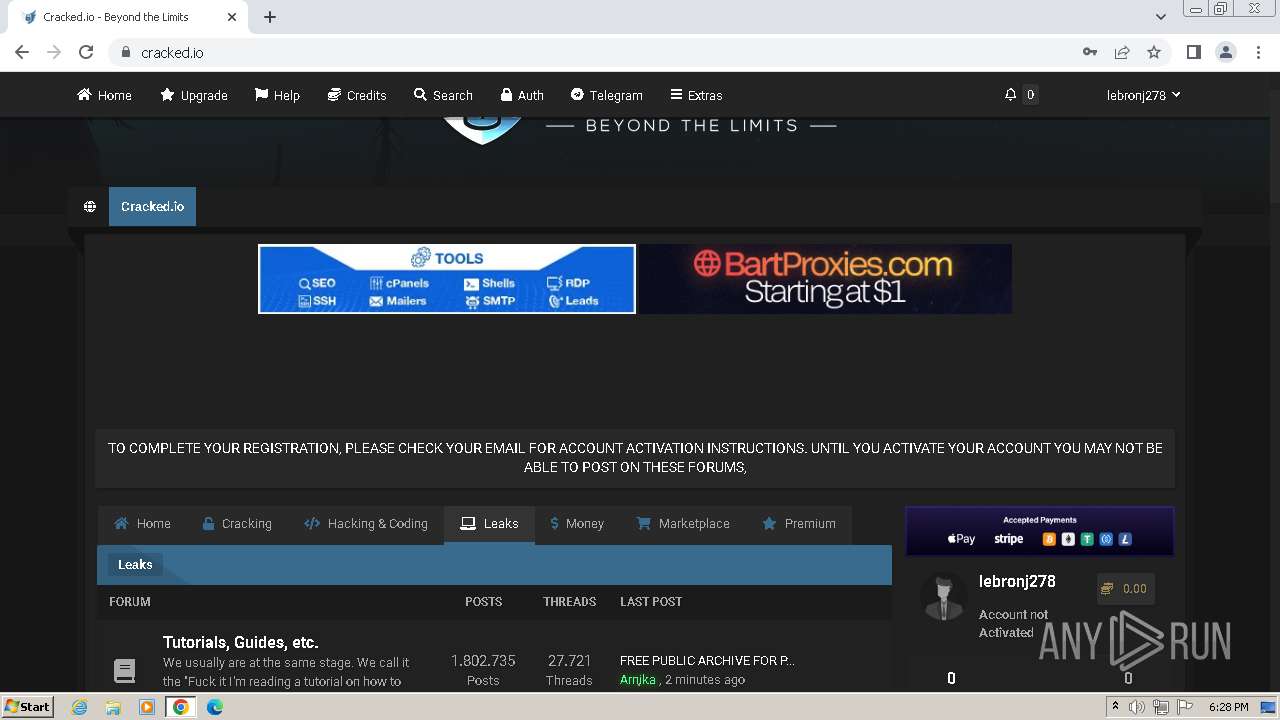
Task: Click the 6:28 PM system clock
Action: coord(1228,707)
